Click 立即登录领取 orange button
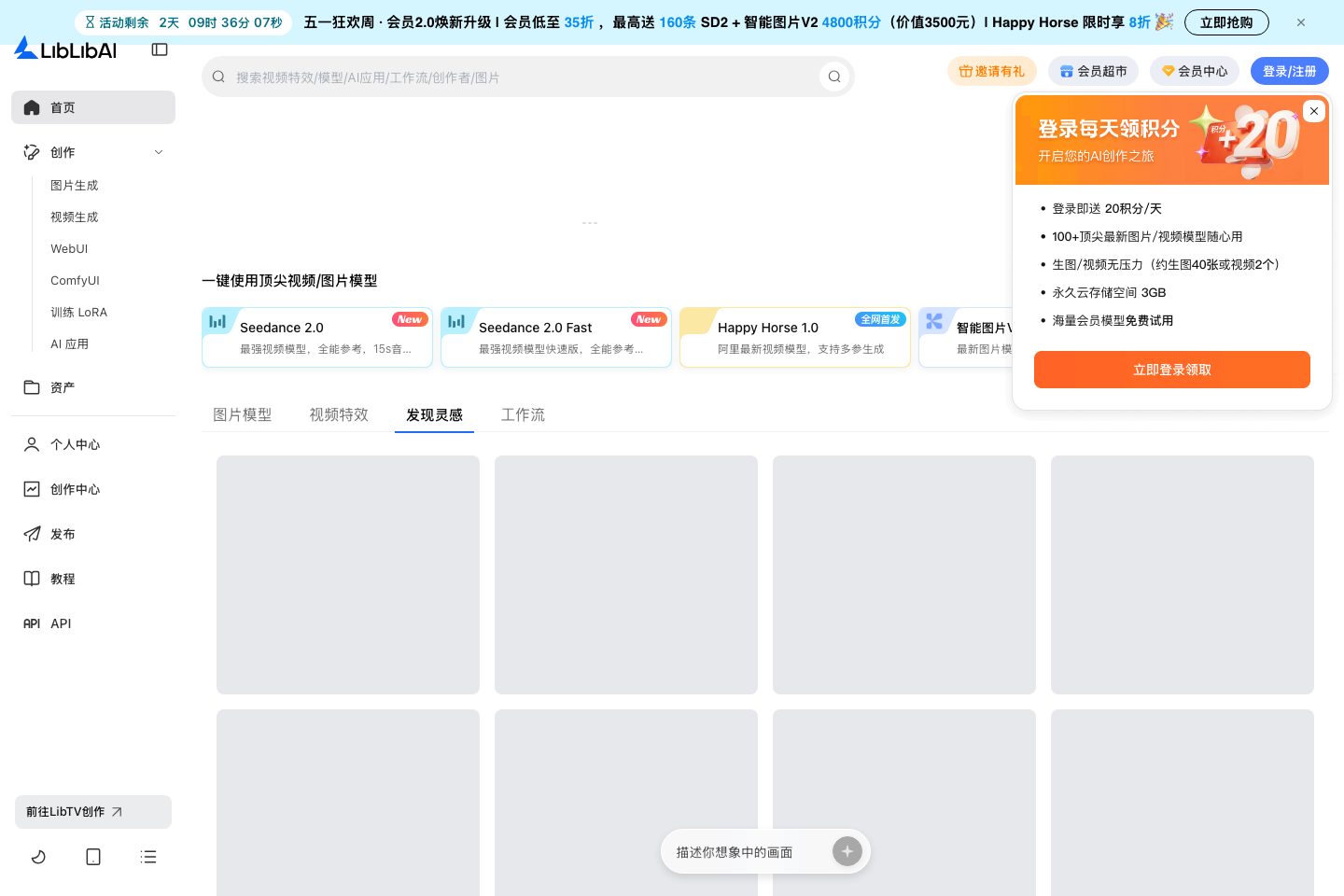1344x896 pixels. pos(1172,370)
